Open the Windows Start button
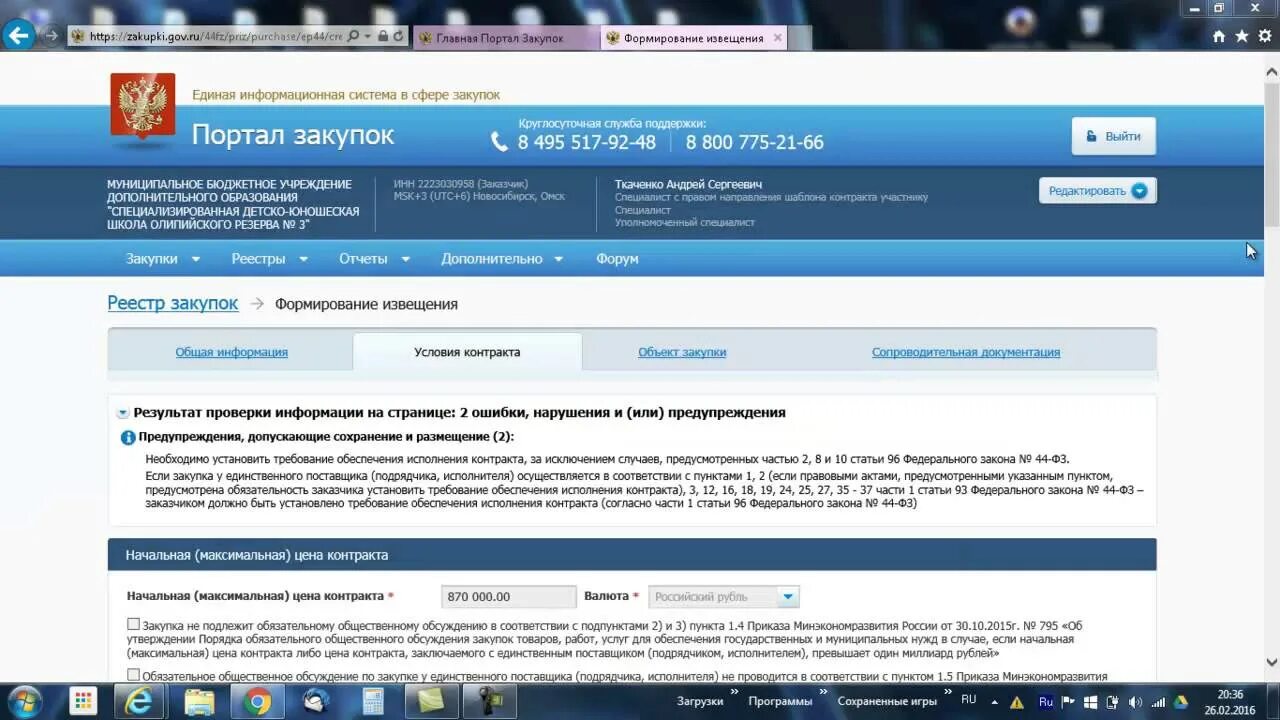Screen dimensions: 1280x720 (24, 700)
